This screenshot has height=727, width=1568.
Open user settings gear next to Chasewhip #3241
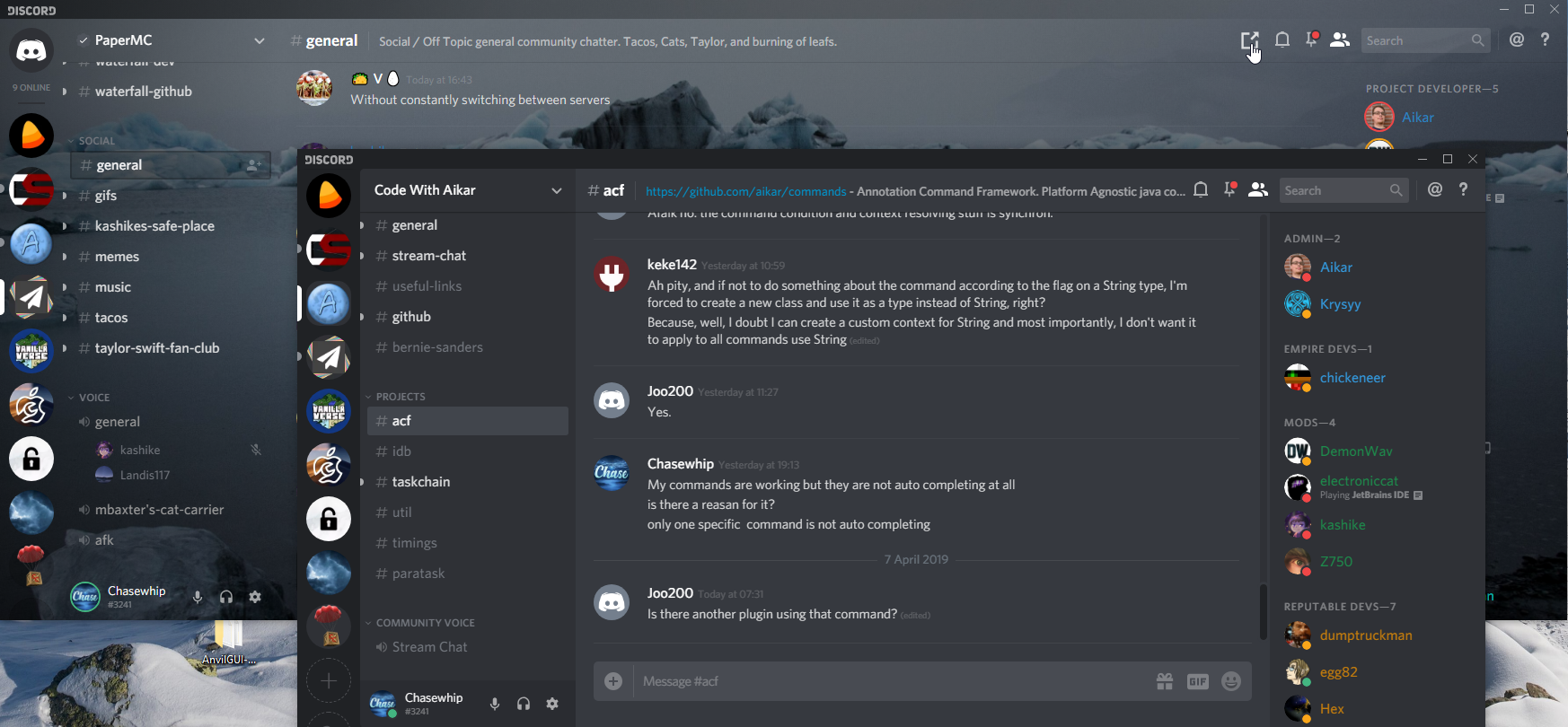point(552,704)
